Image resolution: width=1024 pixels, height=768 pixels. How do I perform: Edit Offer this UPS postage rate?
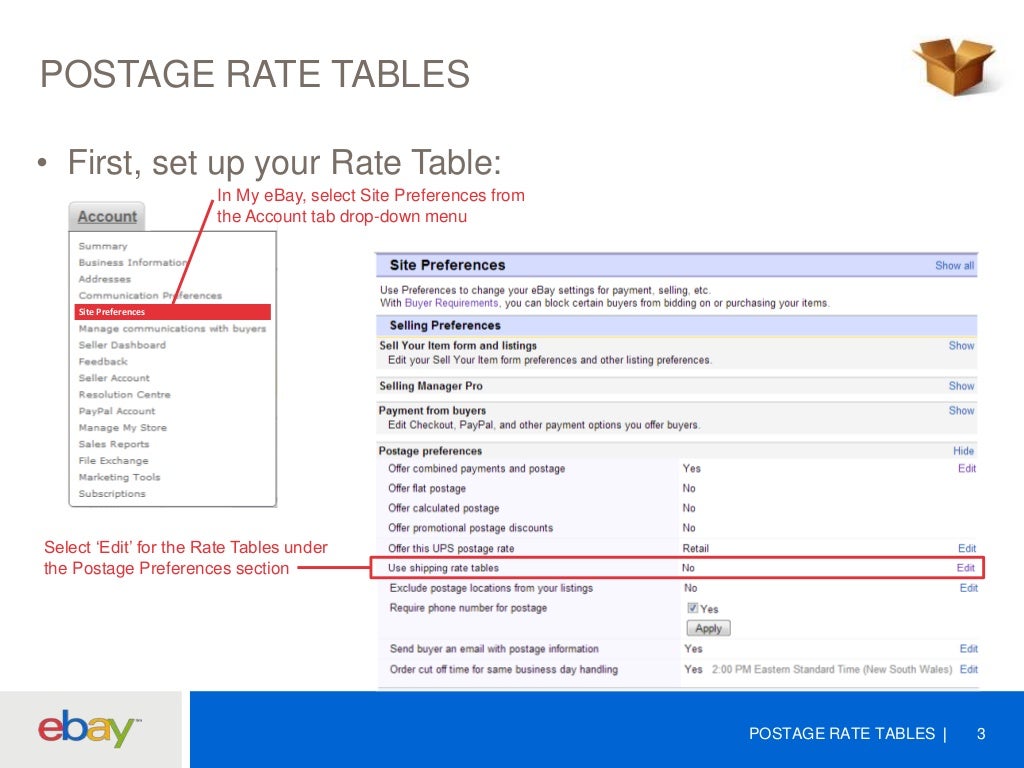(967, 549)
